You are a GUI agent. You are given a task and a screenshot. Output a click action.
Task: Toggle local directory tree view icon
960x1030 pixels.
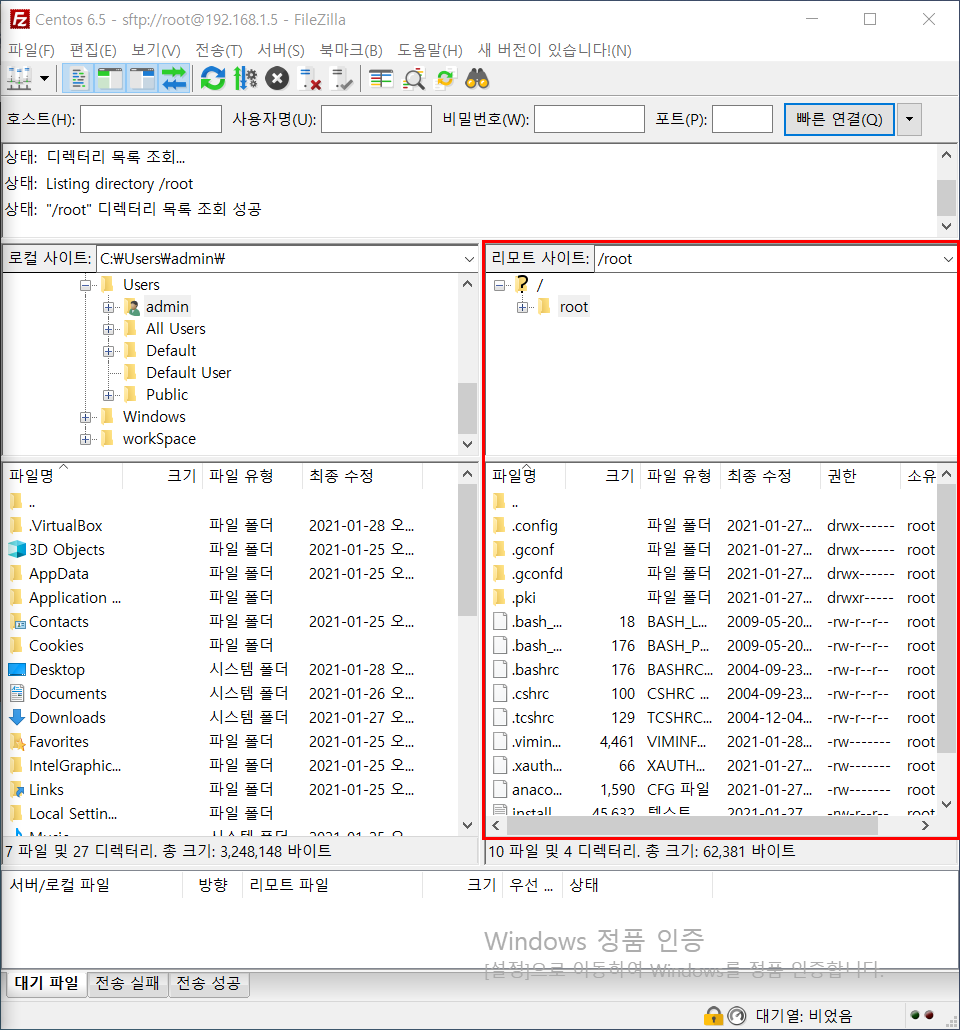110,79
